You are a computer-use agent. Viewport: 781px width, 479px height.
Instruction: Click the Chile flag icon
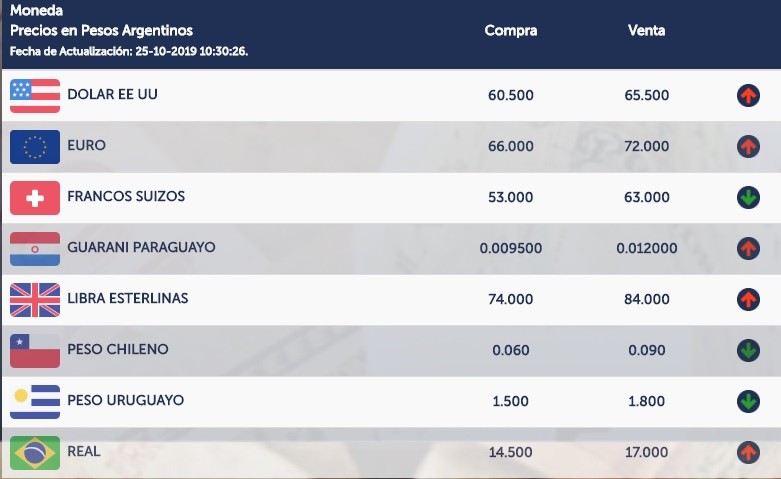click(x=35, y=350)
